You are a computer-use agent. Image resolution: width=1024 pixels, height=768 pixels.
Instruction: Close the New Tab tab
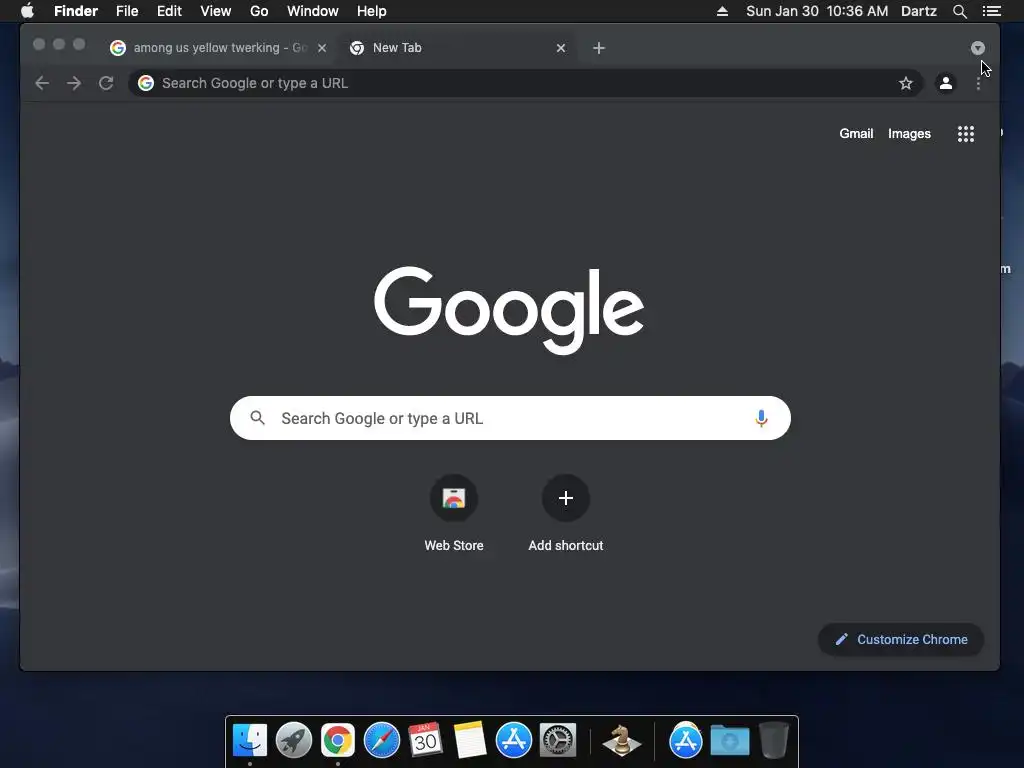tap(560, 48)
